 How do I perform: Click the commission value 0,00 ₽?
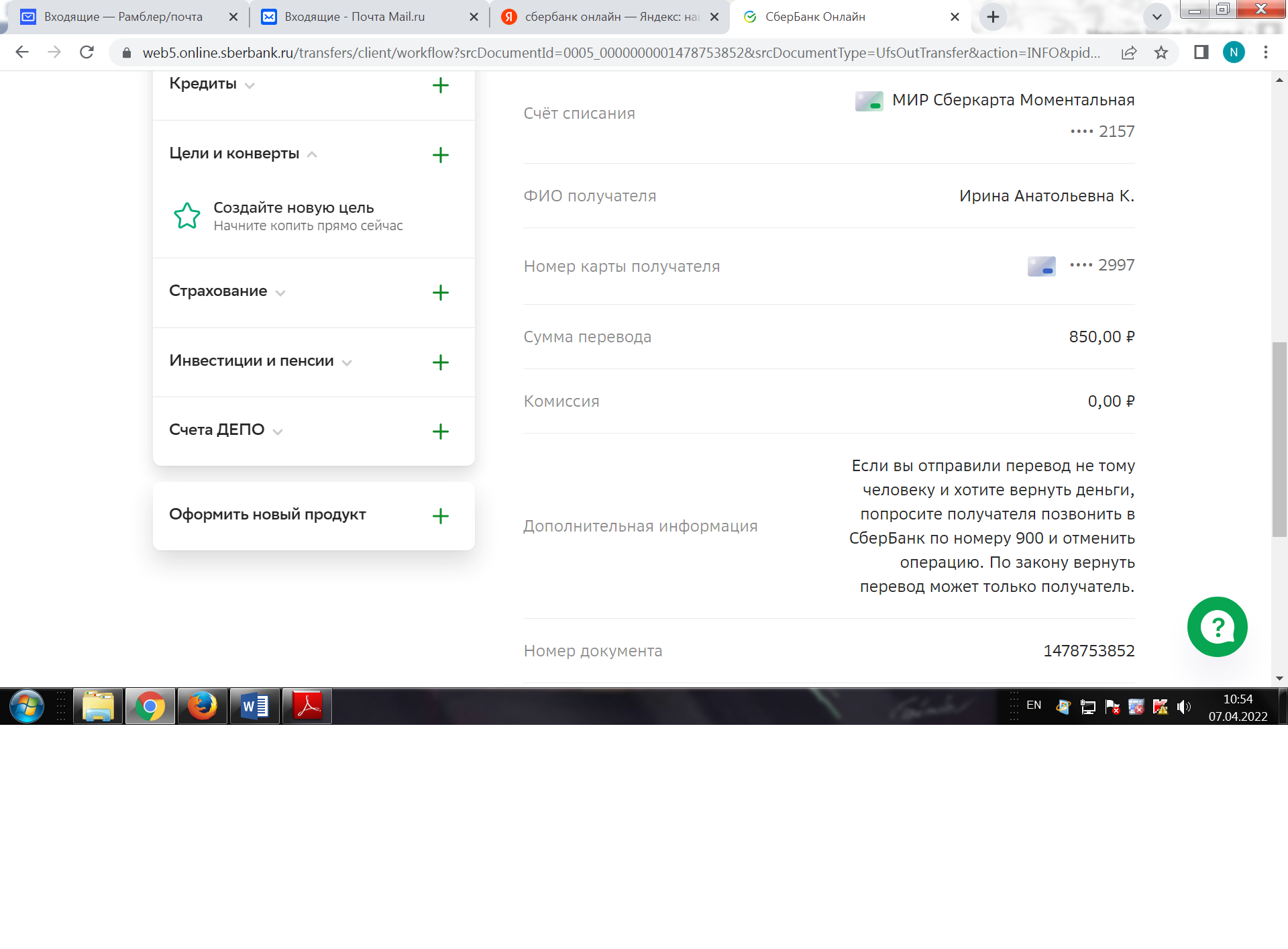[x=1111, y=401]
